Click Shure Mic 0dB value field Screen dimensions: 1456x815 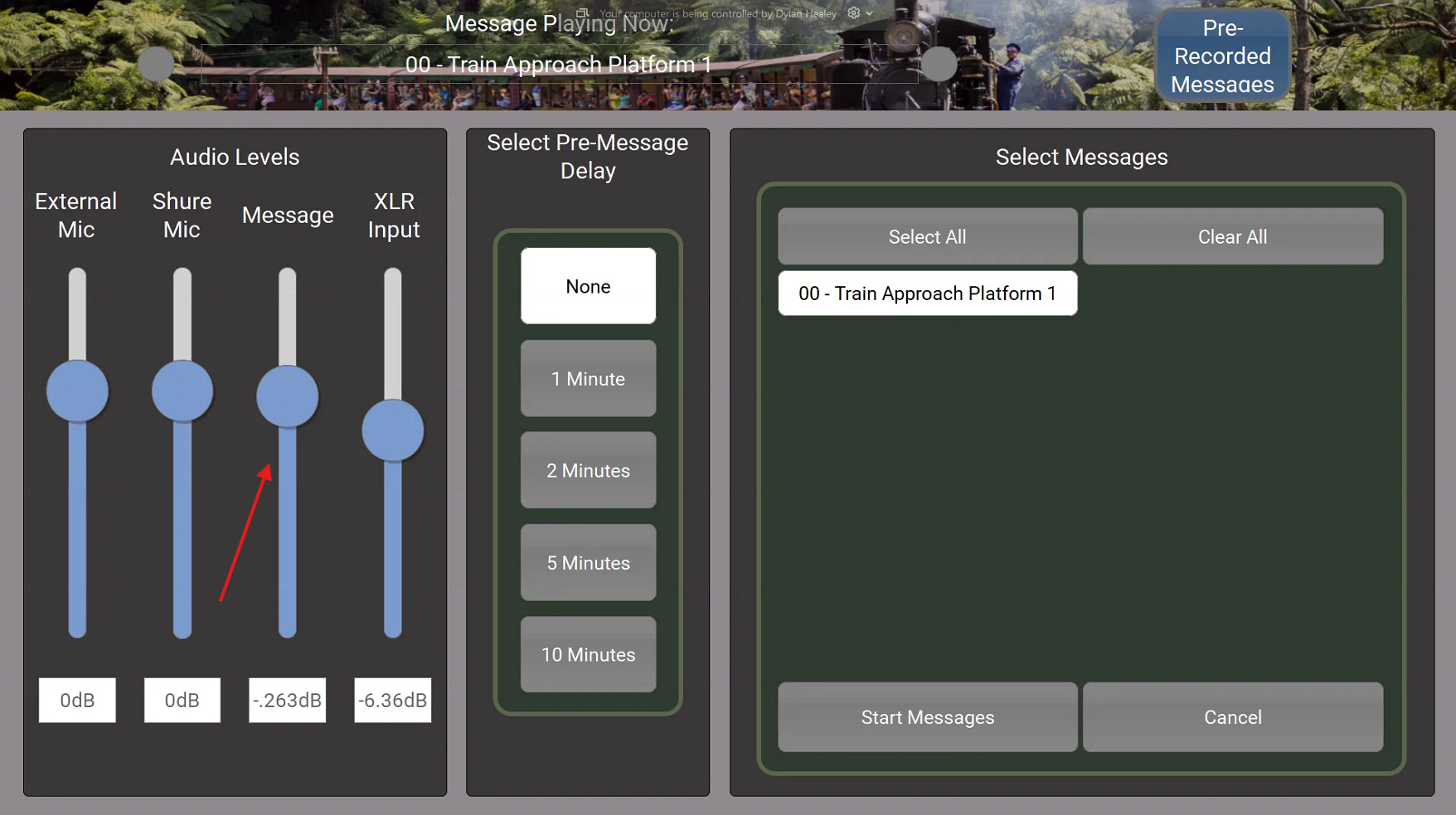click(182, 701)
